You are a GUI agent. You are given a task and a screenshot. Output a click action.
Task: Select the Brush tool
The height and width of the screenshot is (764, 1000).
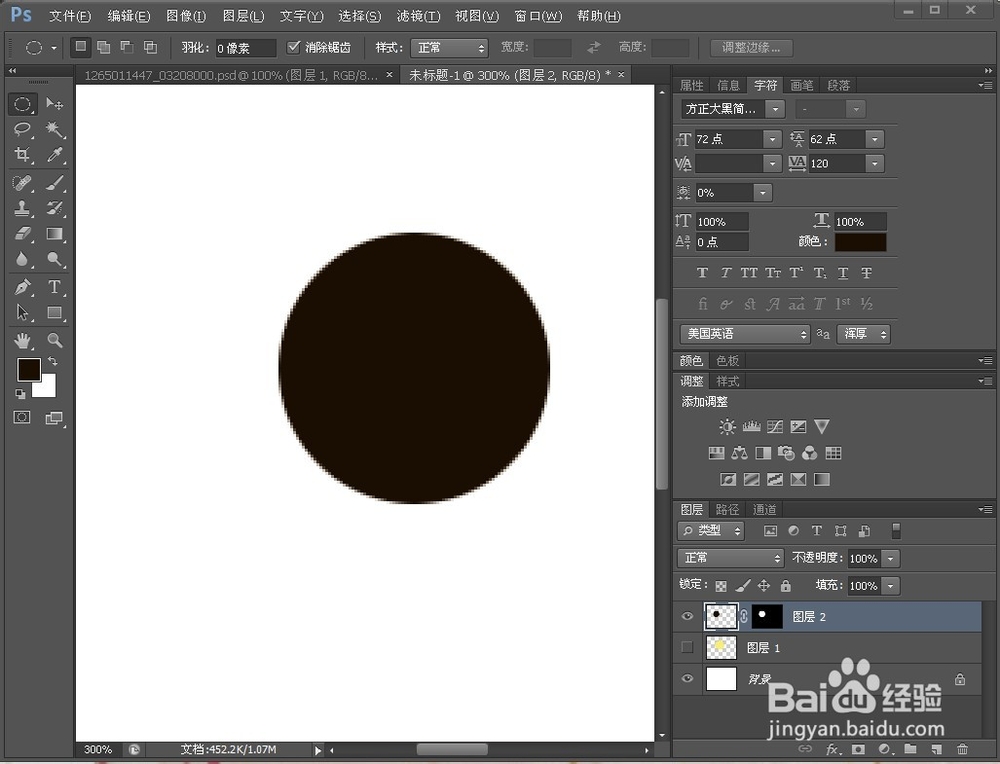(x=55, y=184)
